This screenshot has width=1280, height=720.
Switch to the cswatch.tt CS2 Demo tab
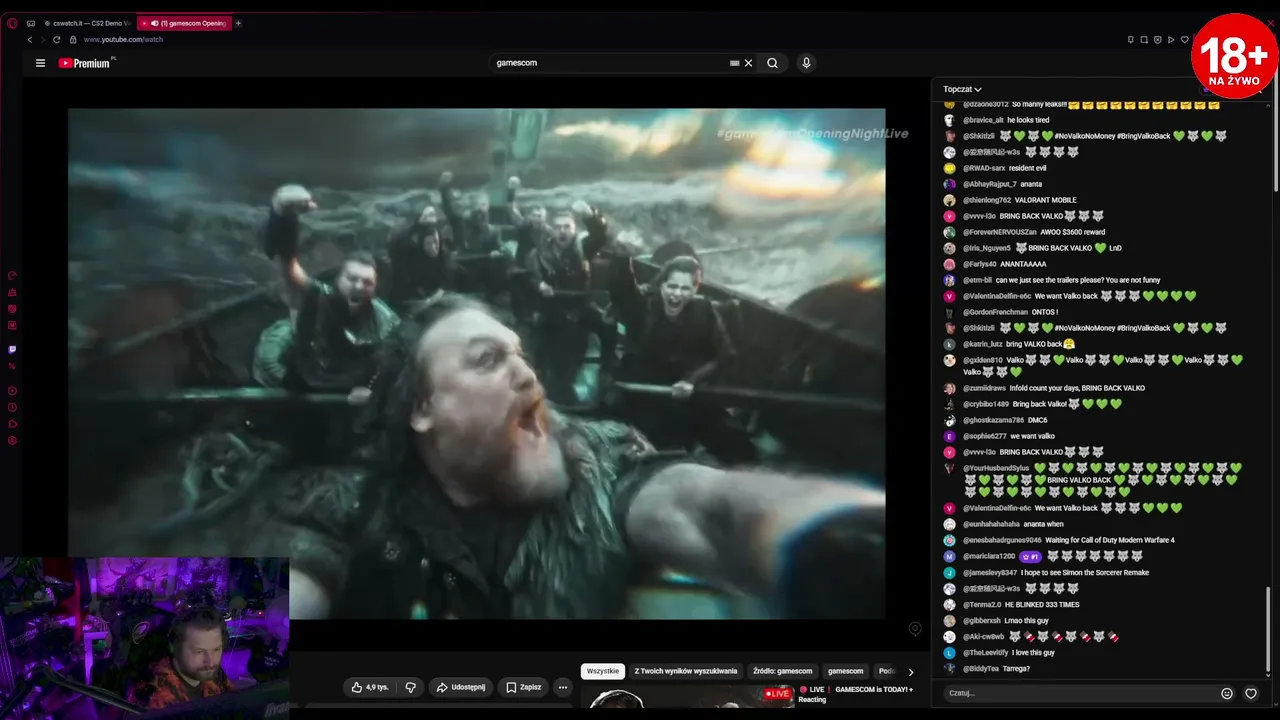pos(87,23)
